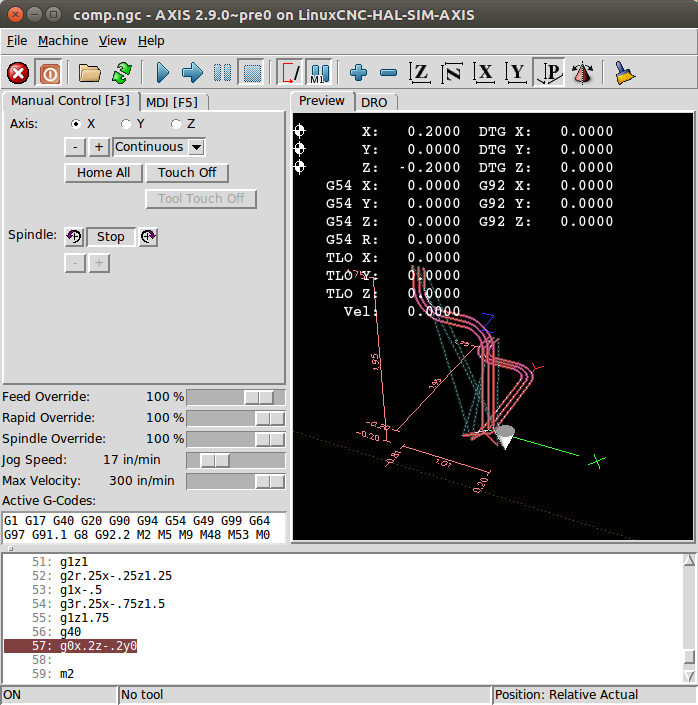Viewport: 698px width, 705px height.
Task: Select G-code line 56 g40
Action: [70, 632]
